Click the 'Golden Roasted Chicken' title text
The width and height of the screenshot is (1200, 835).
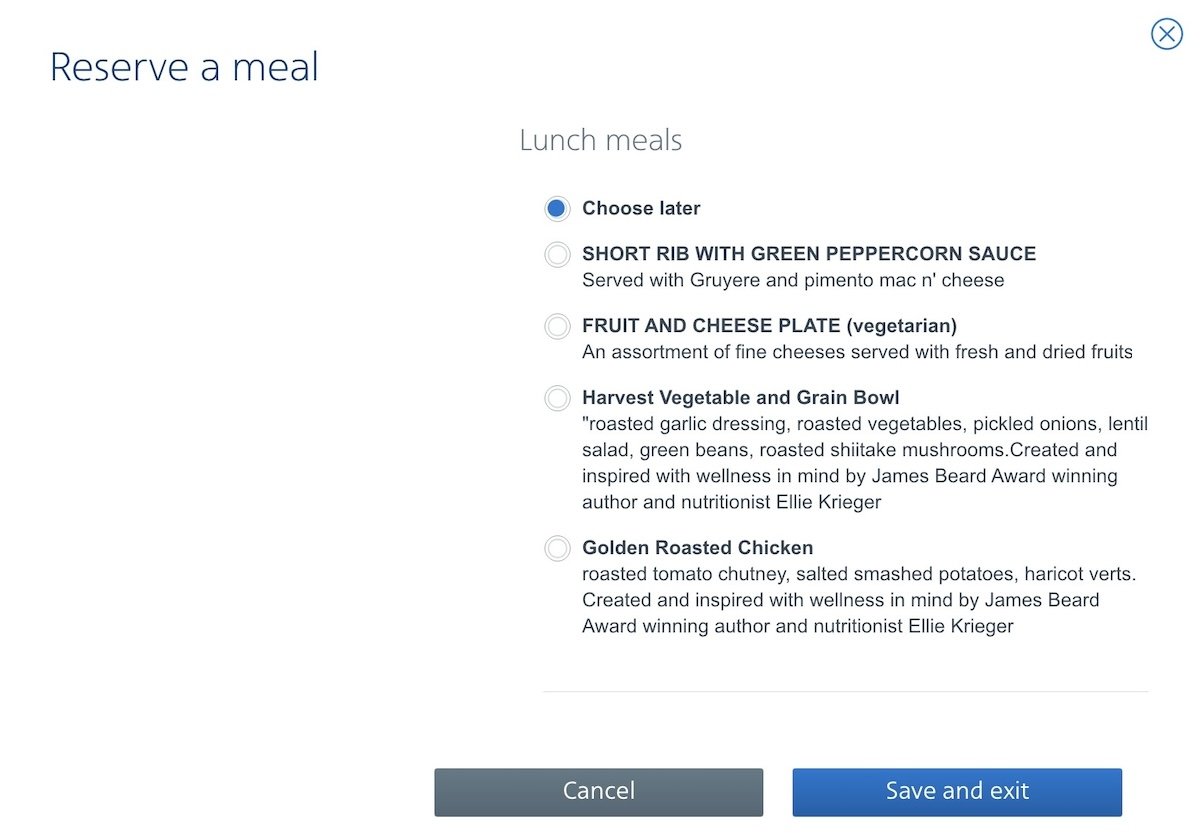(x=698, y=548)
